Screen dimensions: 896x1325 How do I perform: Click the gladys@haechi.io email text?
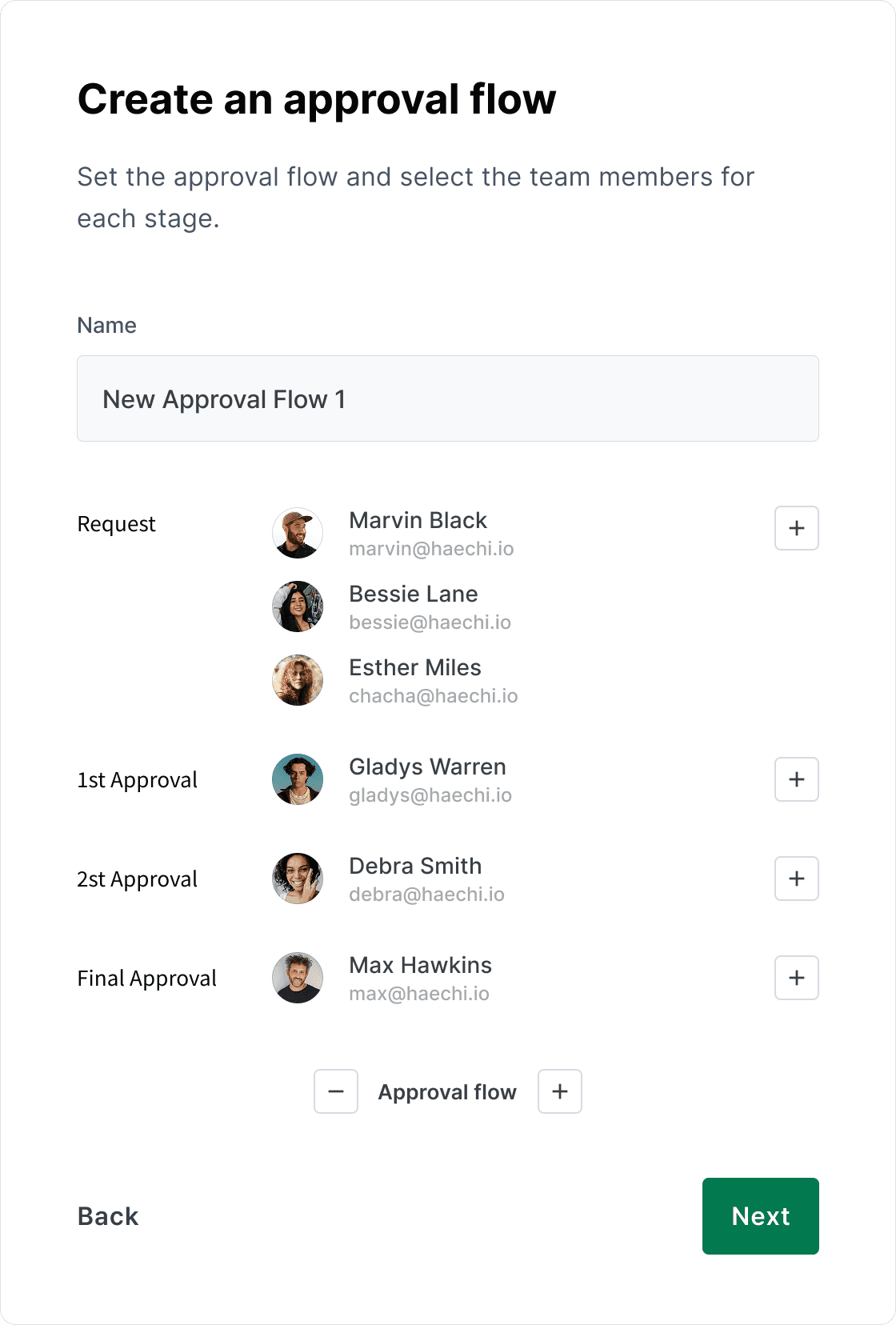[x=430, y=795]
